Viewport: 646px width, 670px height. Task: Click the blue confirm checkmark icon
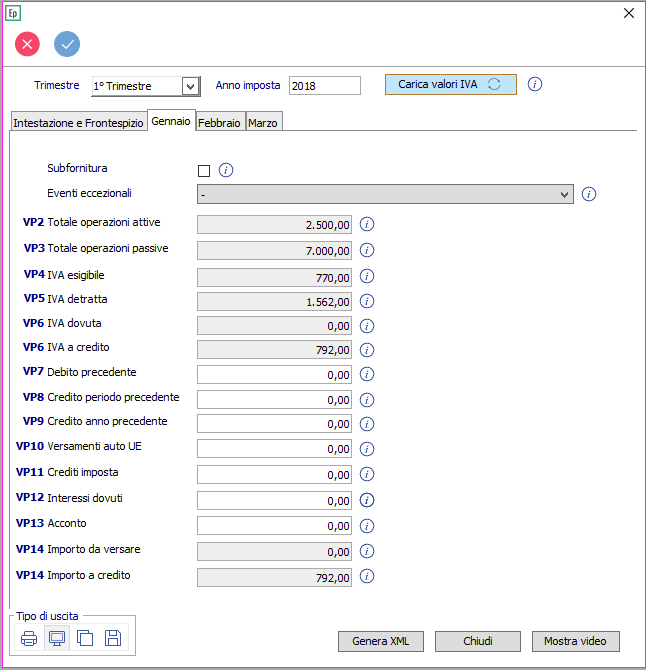pyautogui.click(x=67, y=44)
